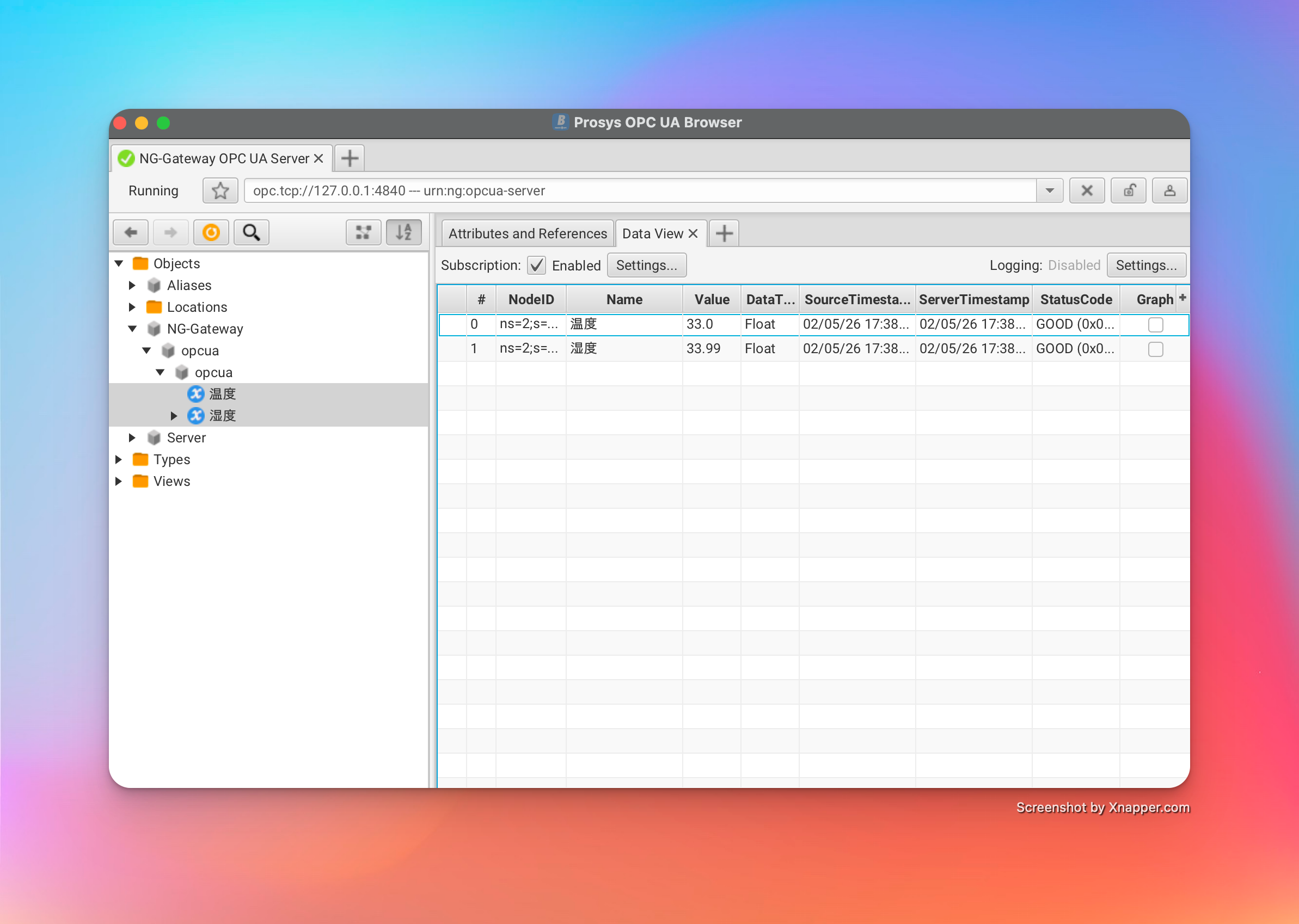Click the back navigation arrow icon

click(x=130, y=232)
